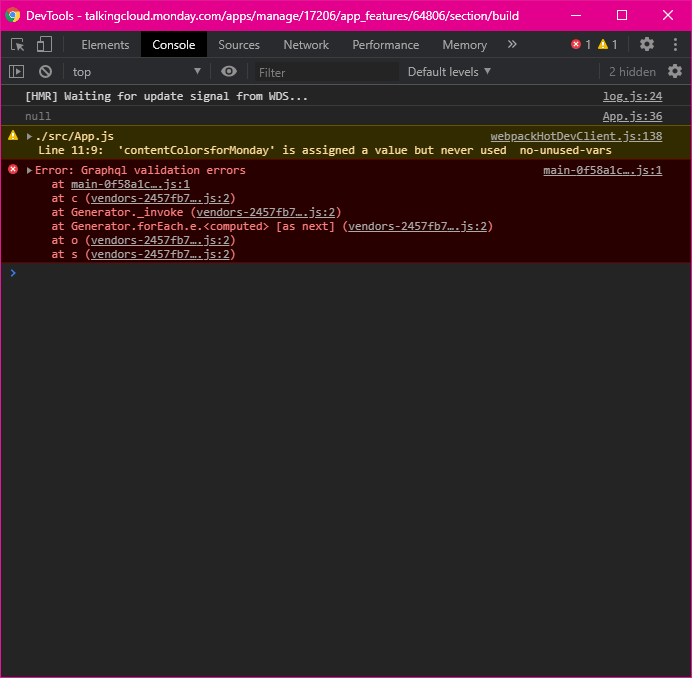Open DevTools settings gear in the top bar

click(x=647, y=44)
